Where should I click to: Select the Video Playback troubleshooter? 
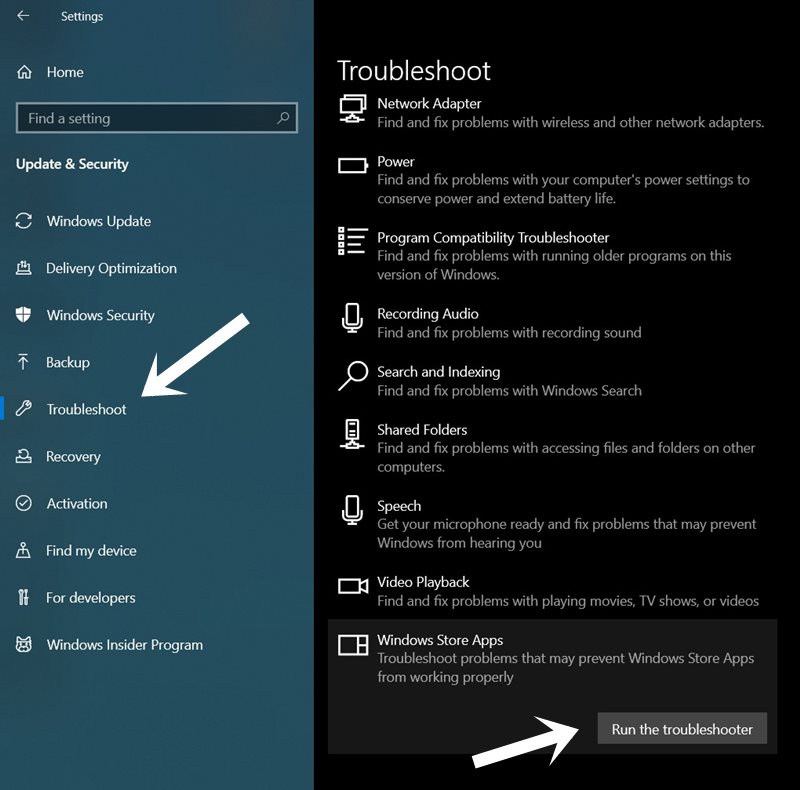click(x=423, y=582)
